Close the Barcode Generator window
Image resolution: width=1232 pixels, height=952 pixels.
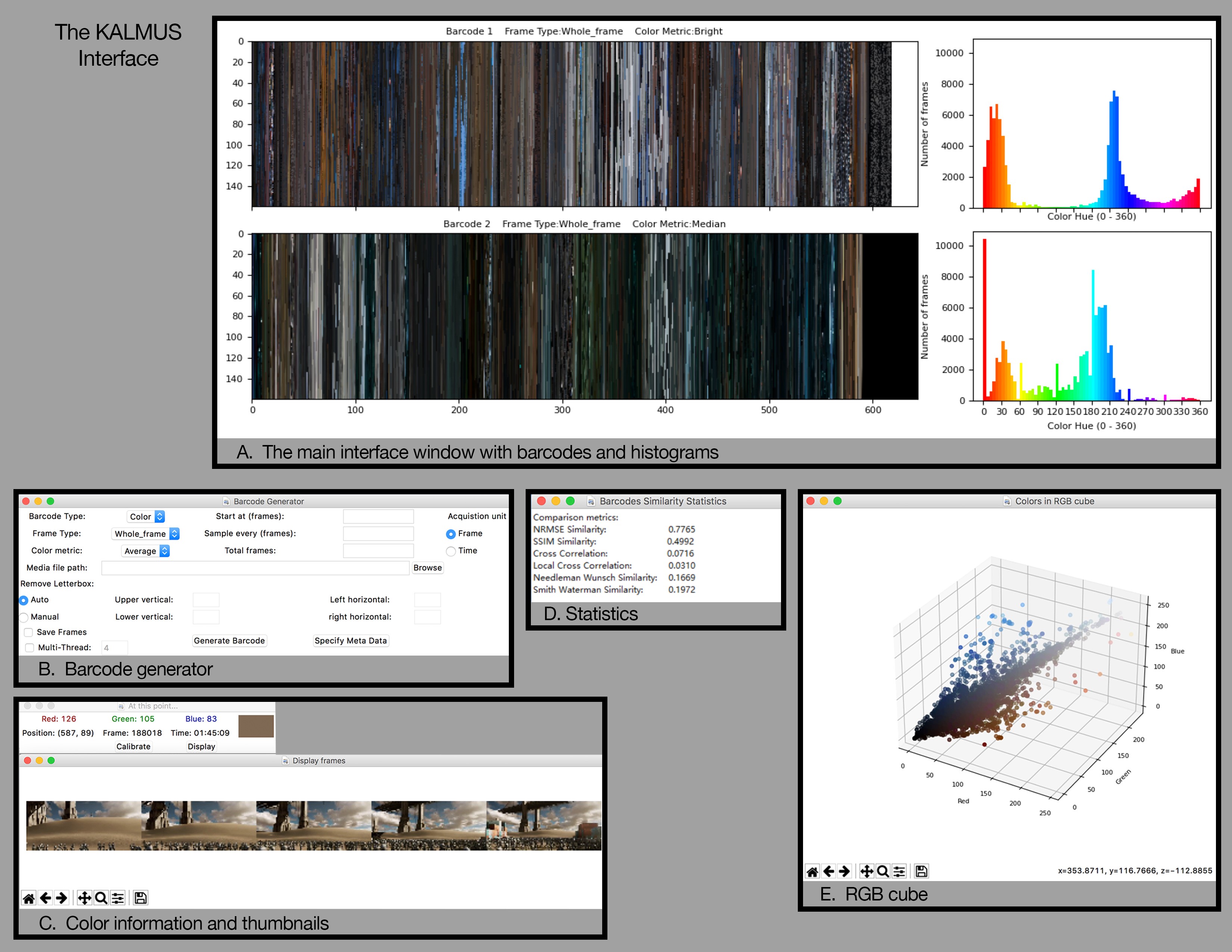pos(26,501)
